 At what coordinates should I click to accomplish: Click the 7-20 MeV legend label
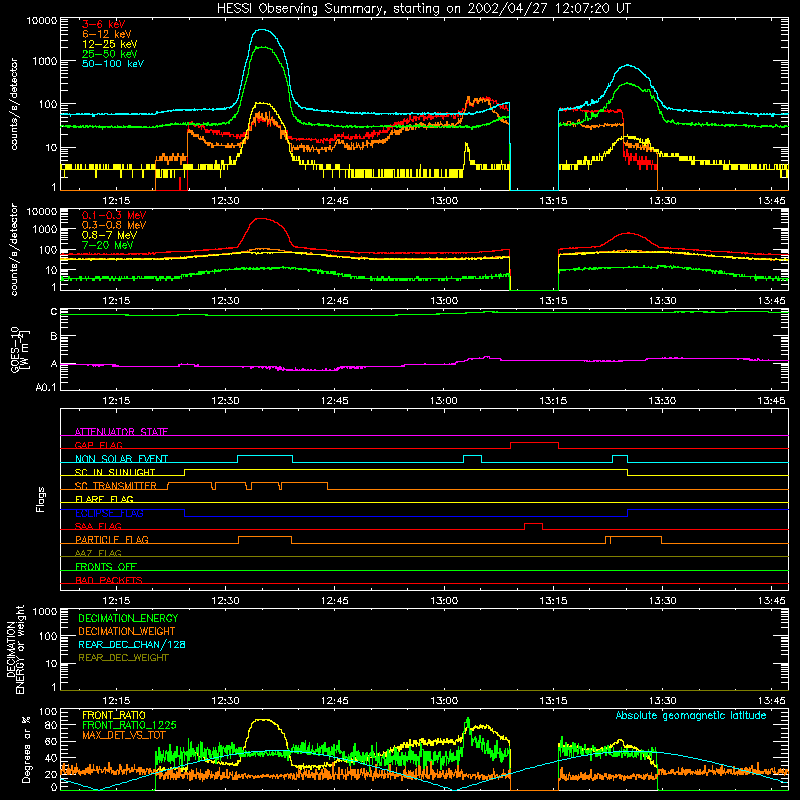108,245
